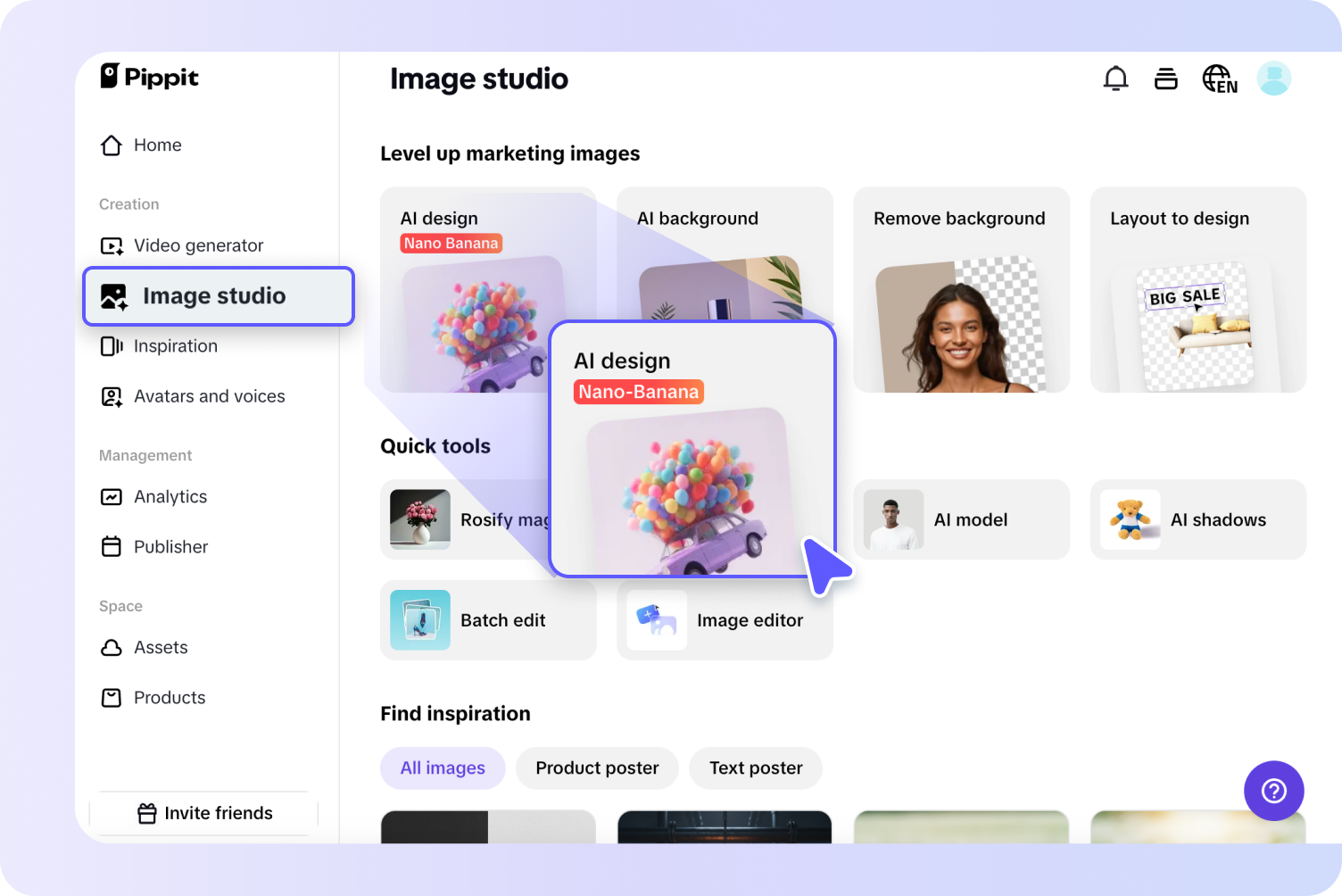Image resolution: width=1342 pixels, height=896 pixels.
Task: Enable the All images filter pill
Action: pyautogui.click(x=443, y=768)
